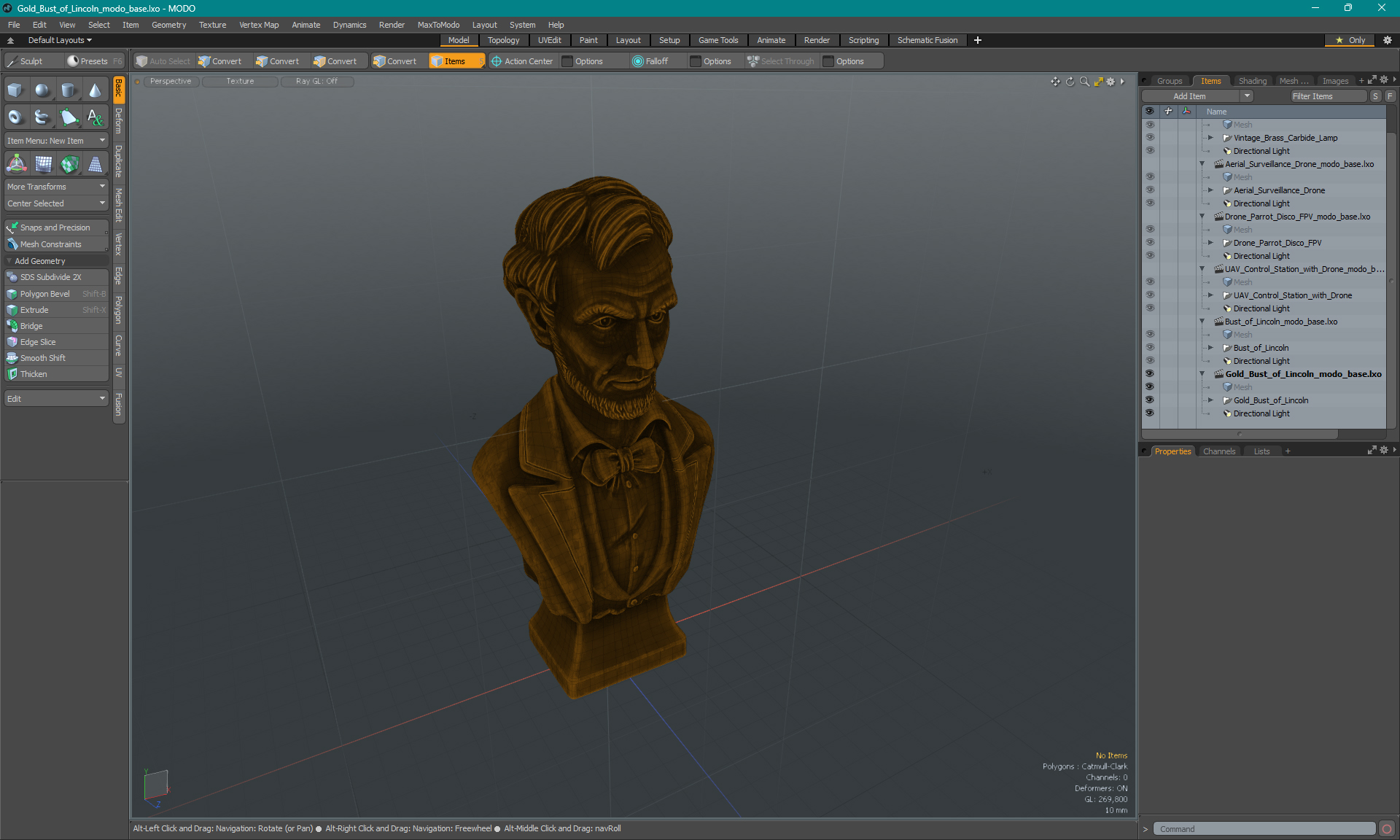Open the Edit dropdown

coord(56,399)
